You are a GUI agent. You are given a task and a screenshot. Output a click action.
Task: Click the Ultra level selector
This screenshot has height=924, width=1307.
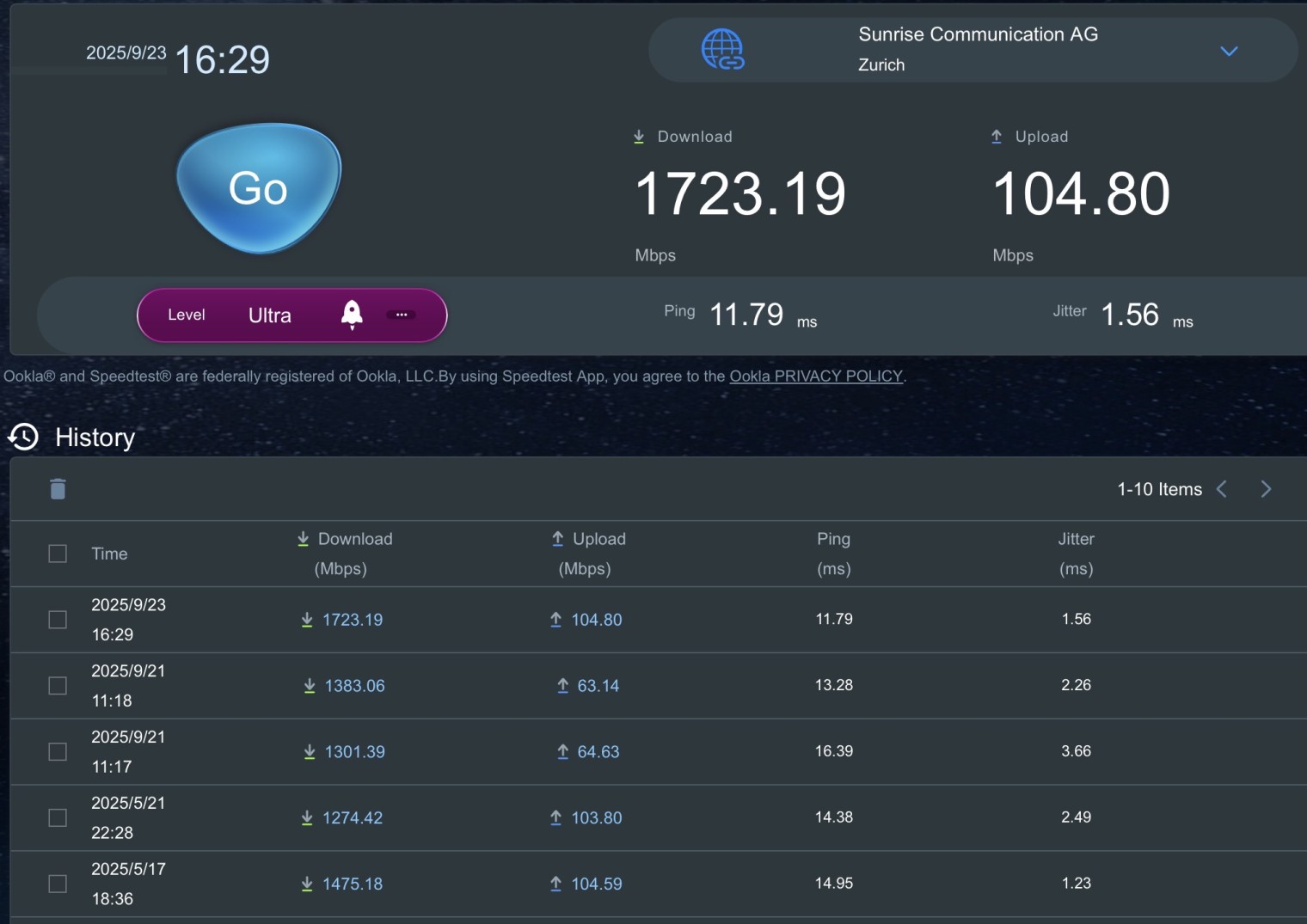270,315
